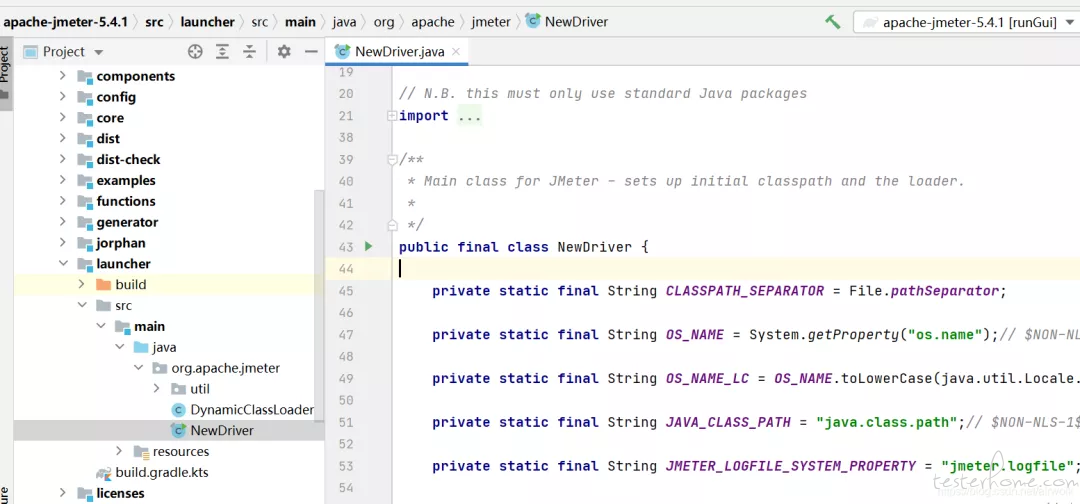Viewport: 1080px width, 504px height.
Task: Expand the config folder
Action: (x=63, y=97)
